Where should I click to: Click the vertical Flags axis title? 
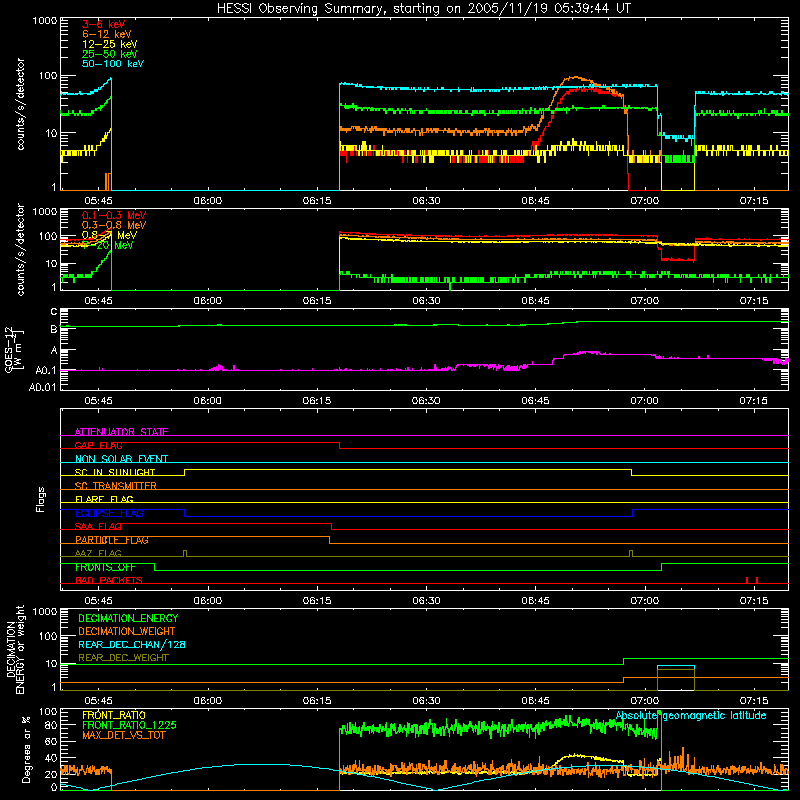(41, 499)
